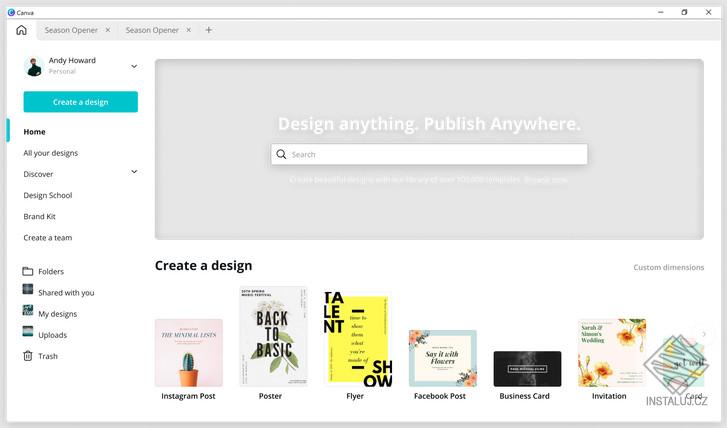Click the Shared with you thumbnail icon
Image resolution: width=727 pixels, height=428 pixels.
point(28,289)
